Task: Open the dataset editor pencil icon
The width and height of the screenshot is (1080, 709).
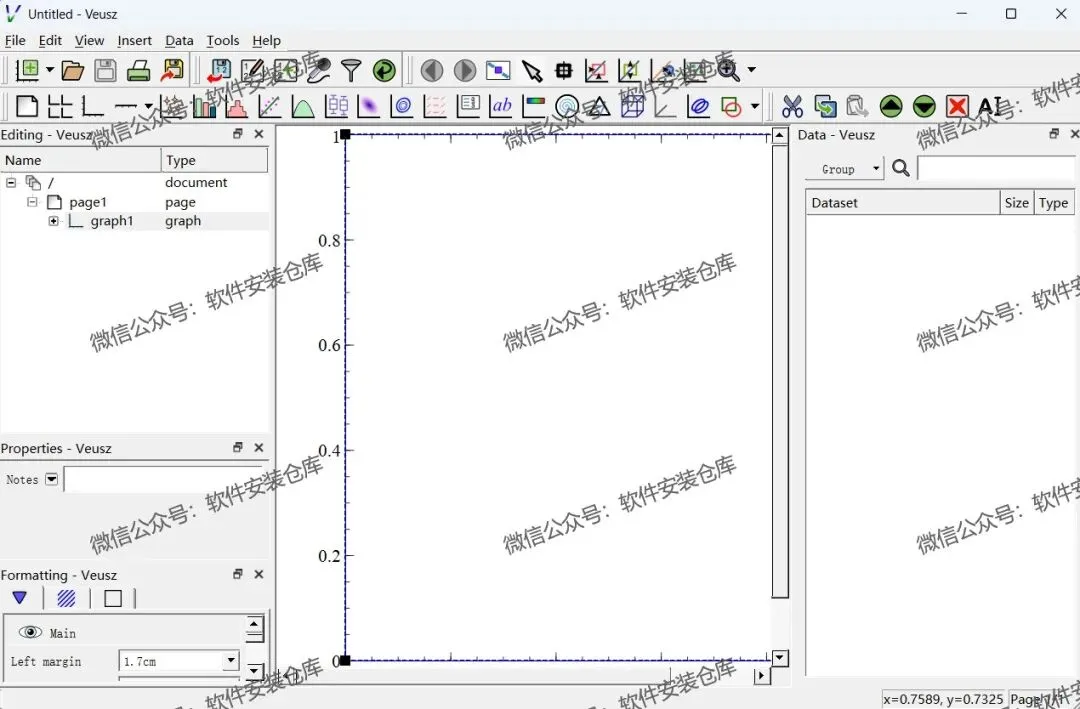Action: [x=253, y=70]
